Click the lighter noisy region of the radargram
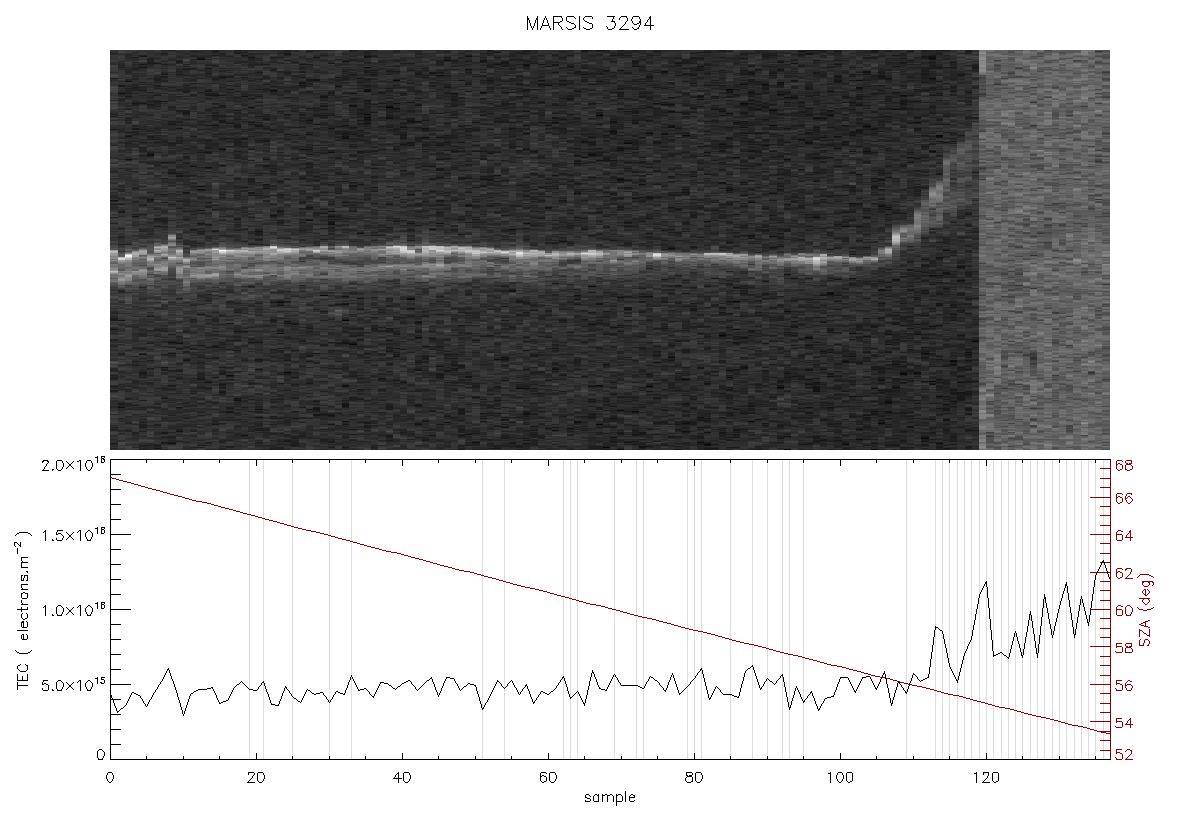The image size is (1180, 830). click(1048, 250)
